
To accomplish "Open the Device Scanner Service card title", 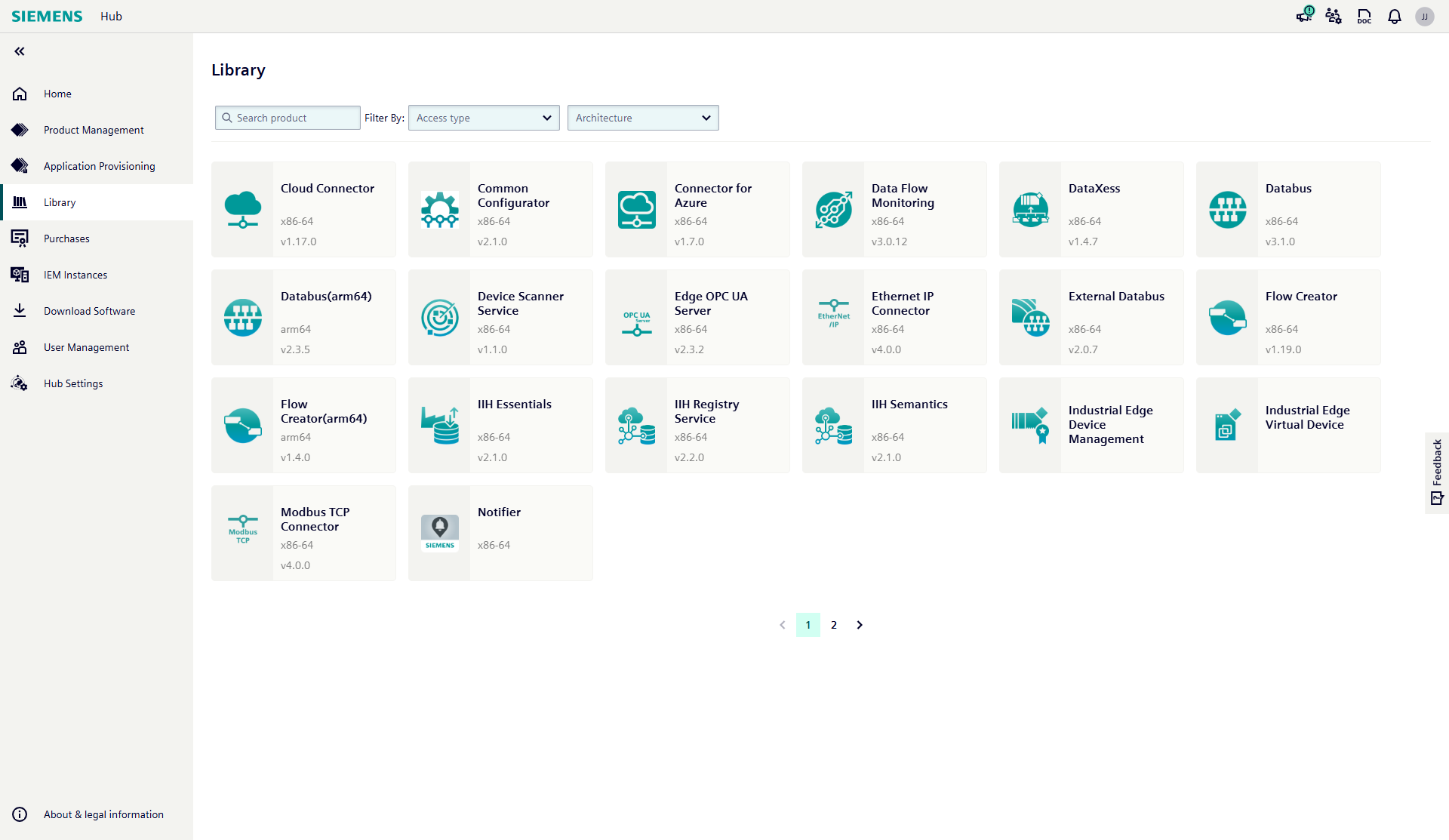I will (521, 303).
